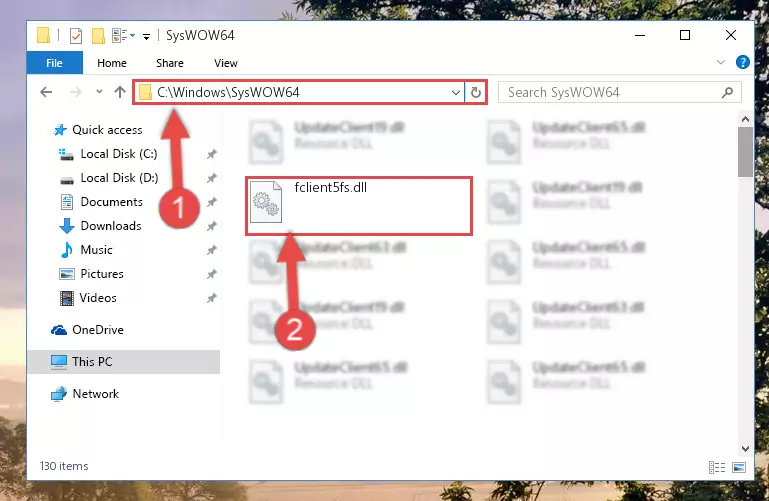This screenshot has height=501, width=769.
Task: Go back with the left arrow
Action: pyautogui.click(x=46, y=92)
